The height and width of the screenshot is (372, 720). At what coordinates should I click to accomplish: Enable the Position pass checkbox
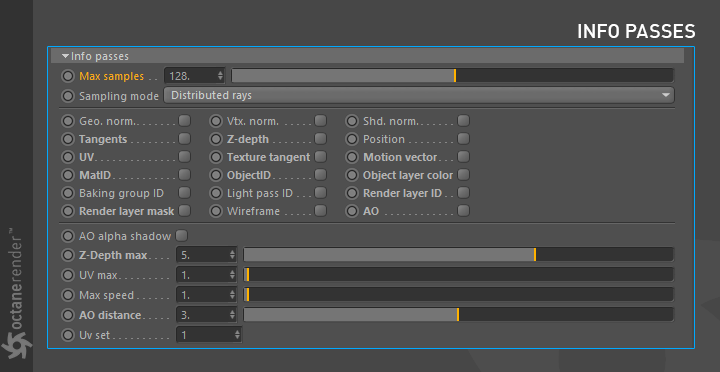(463, 139)
